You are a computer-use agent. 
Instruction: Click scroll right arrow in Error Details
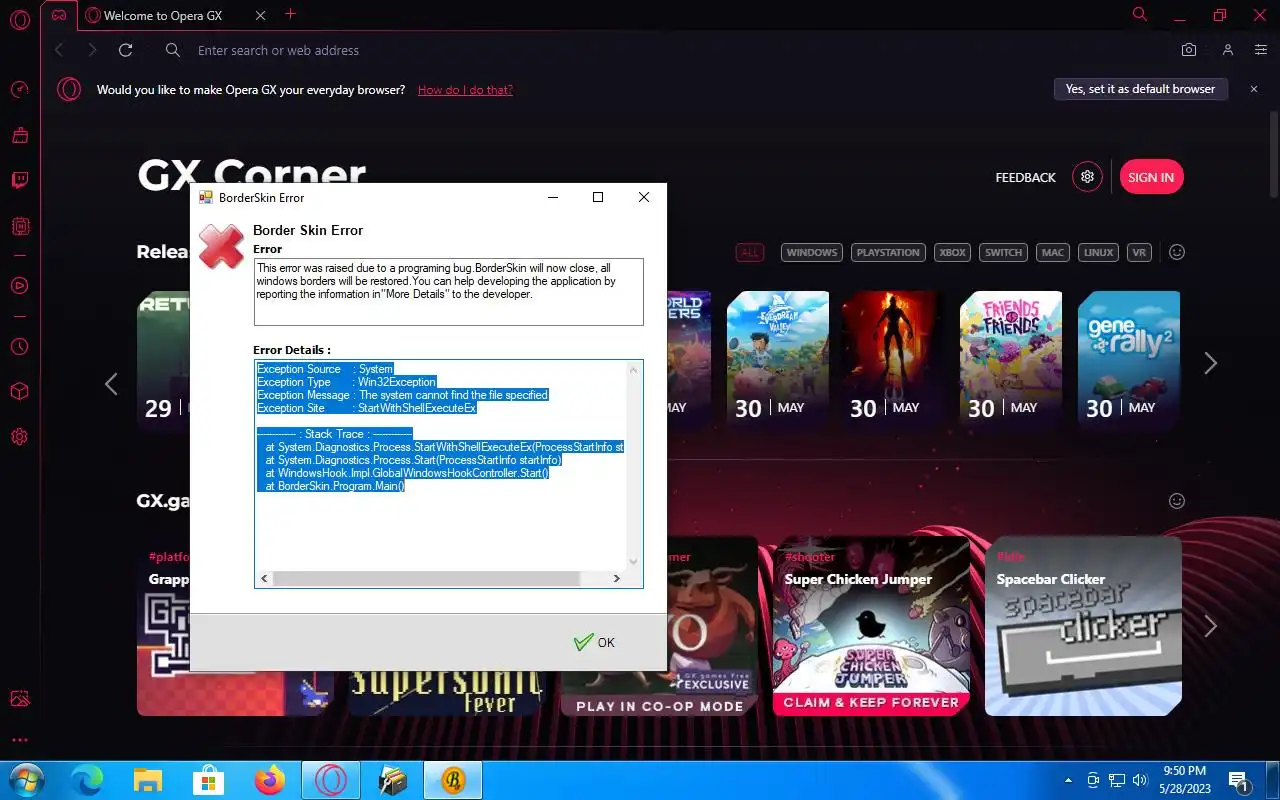coord(617,579)
